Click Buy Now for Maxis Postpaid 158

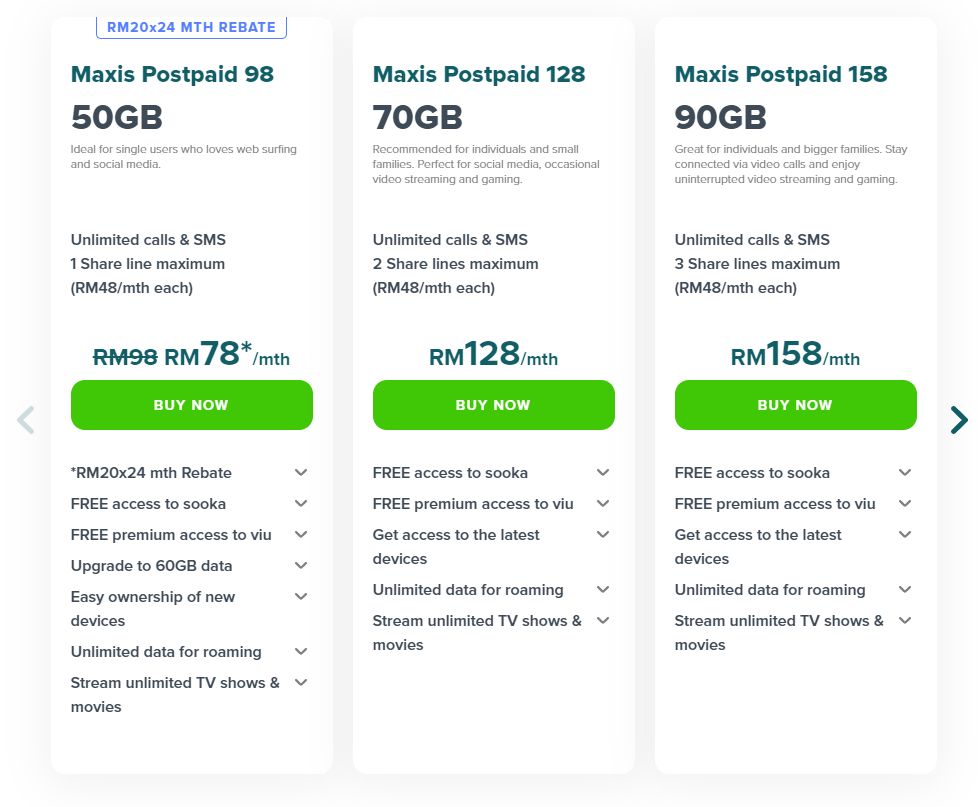tap(795, 405)
